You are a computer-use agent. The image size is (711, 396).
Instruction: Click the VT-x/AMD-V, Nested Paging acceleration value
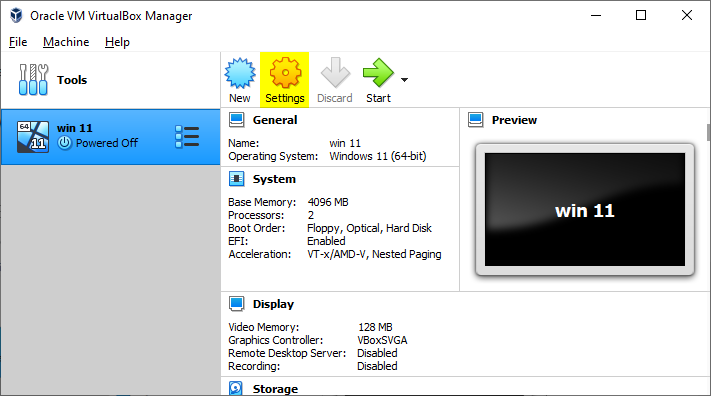click(374, 254)
